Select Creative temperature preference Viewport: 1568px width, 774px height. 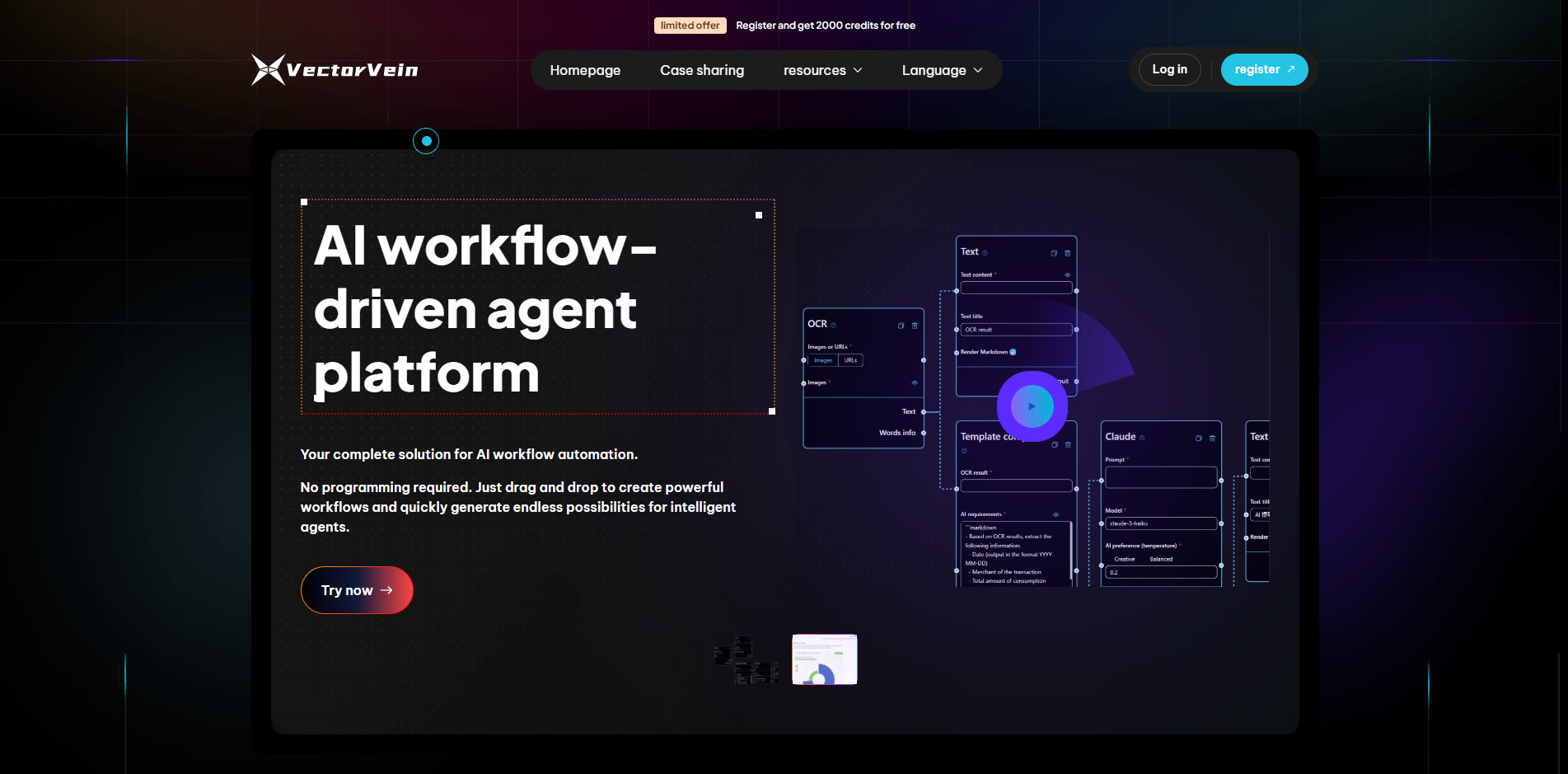pyautogui.click(x=1124, y=559)
